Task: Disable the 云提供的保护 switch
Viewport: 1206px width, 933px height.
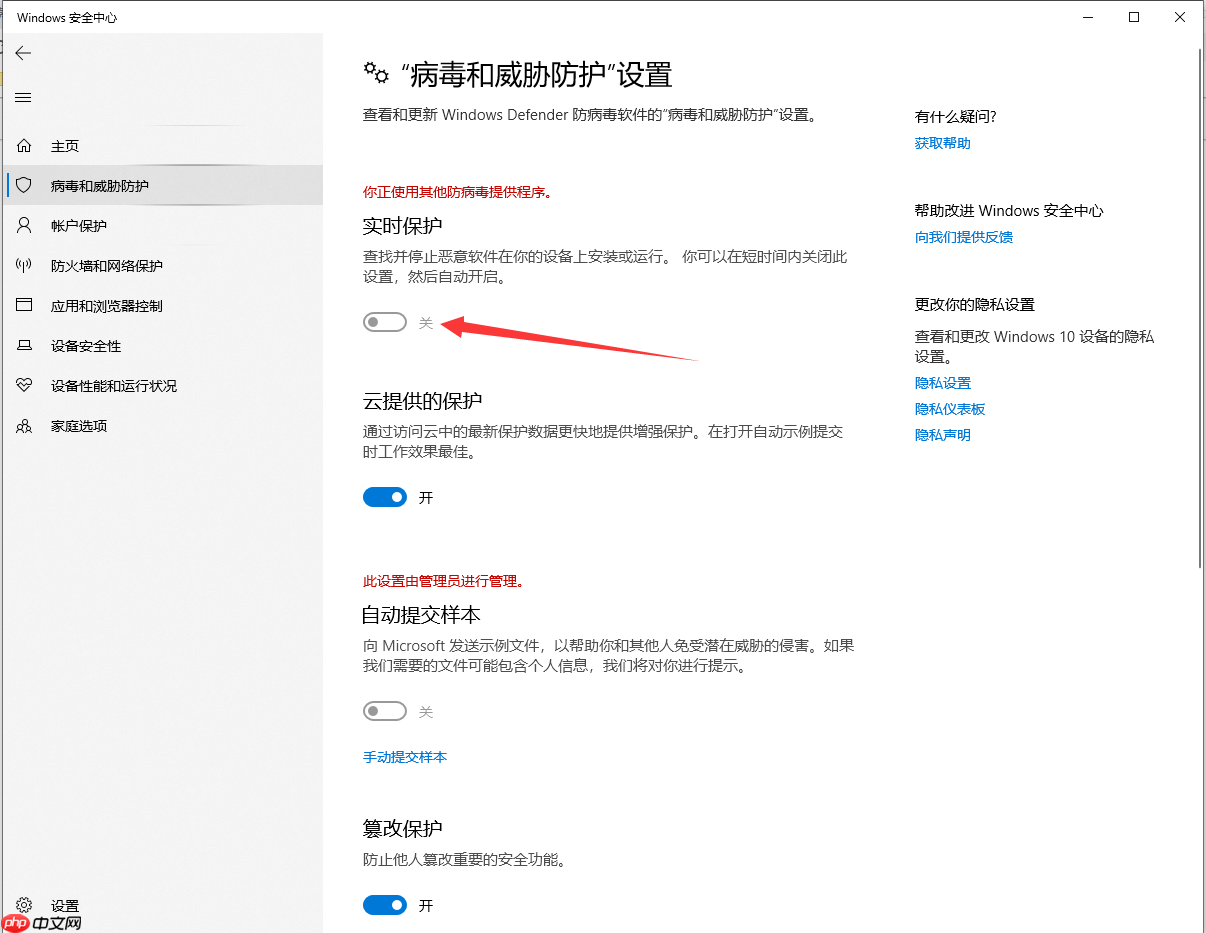Action: coord(384,497)
